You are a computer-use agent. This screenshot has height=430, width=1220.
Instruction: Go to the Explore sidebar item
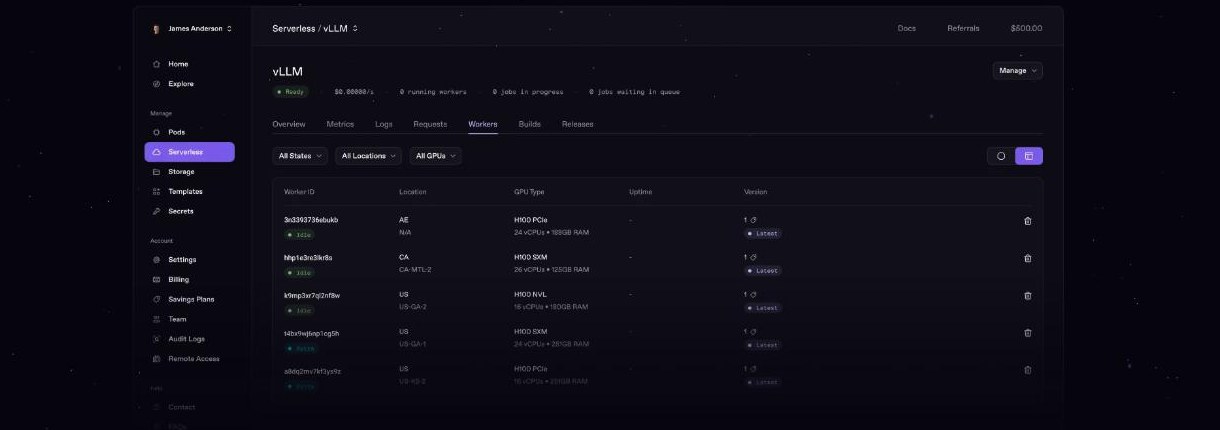pyautogui.click(x=189, y=84)
